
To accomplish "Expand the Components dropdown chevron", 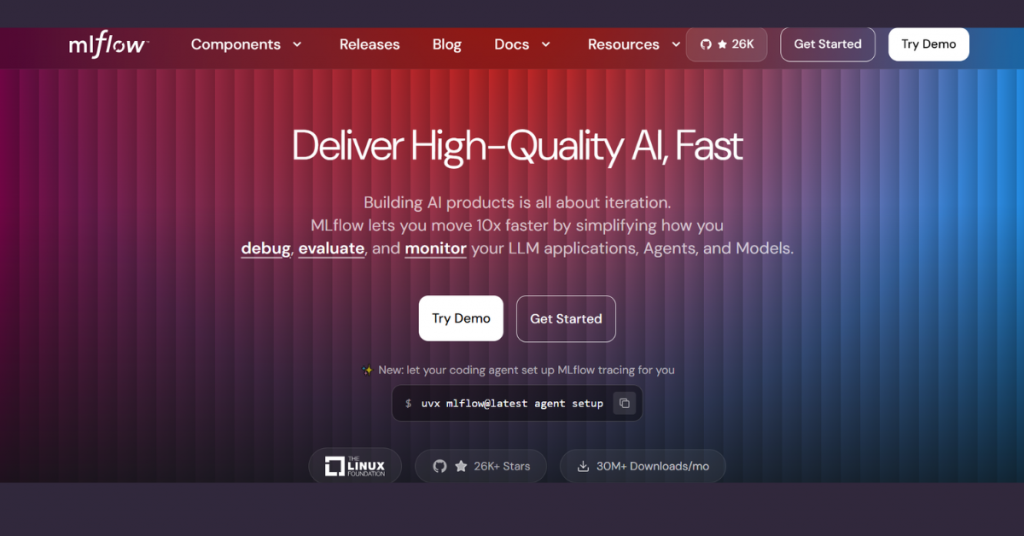I will (297, 44).
